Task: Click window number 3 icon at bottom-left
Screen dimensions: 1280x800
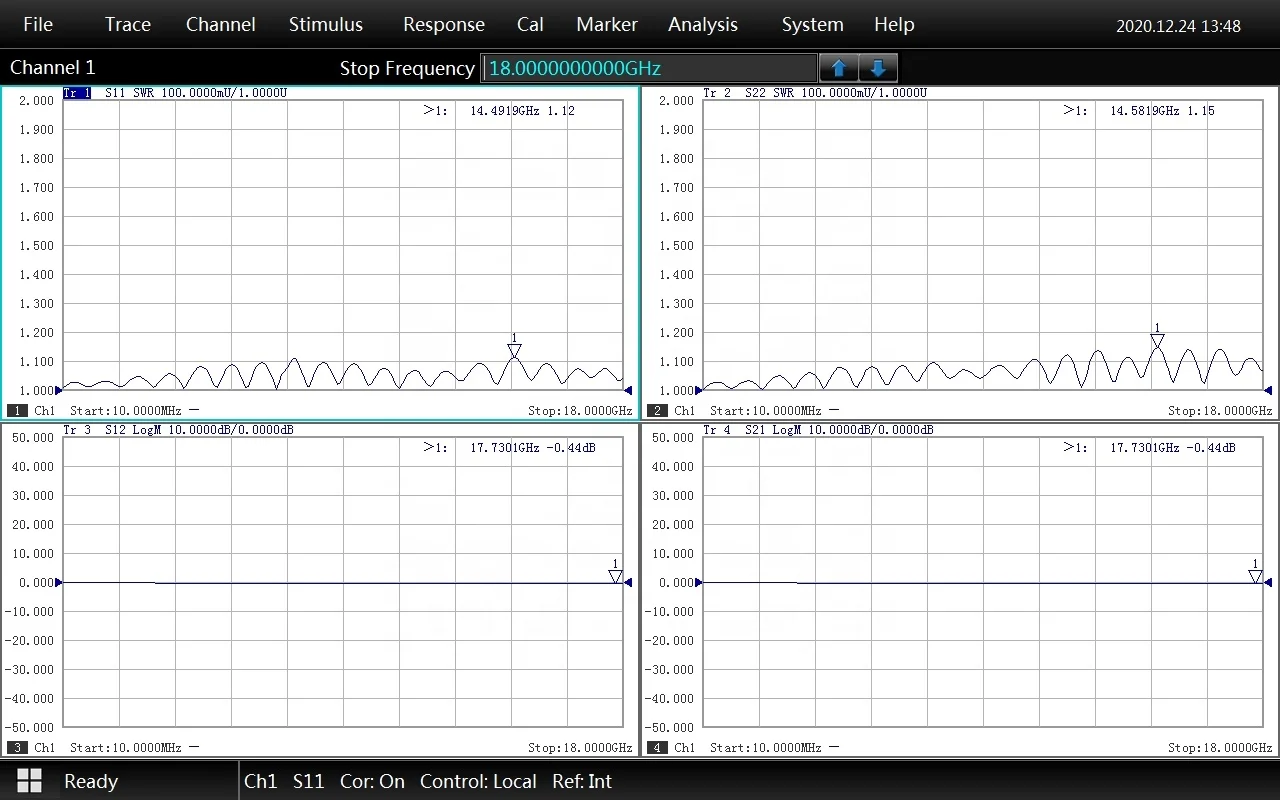Action: coord(16,748)
